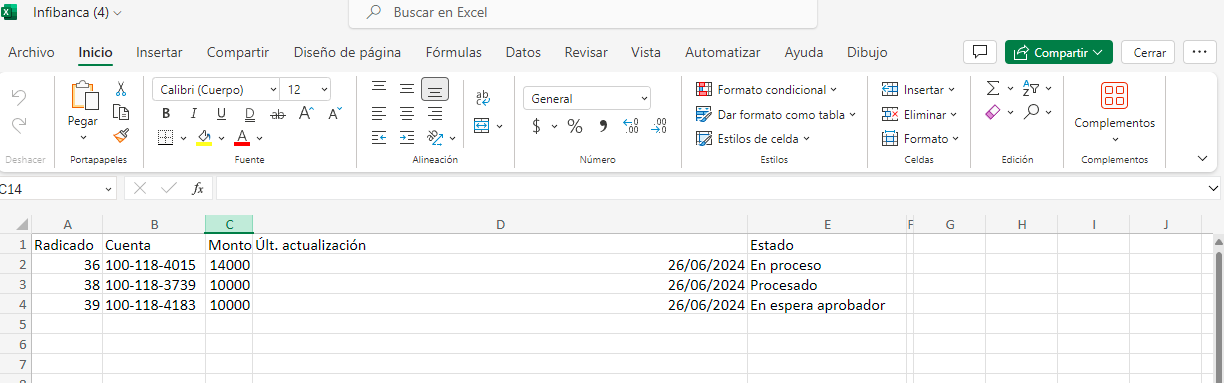Switch to the Insertar tab
The height and width of the screenshot is (383, 1224).
point(159,52)
